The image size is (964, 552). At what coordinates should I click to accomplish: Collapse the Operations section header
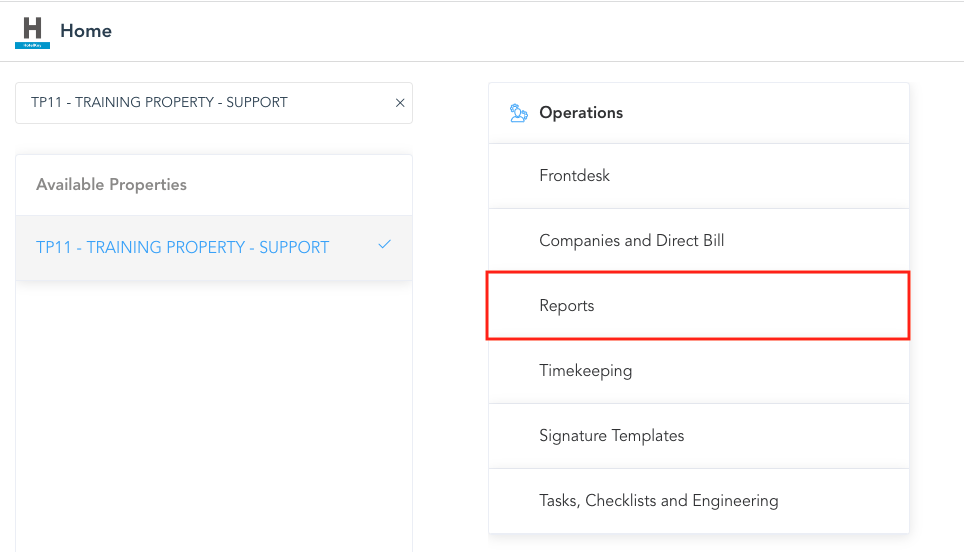pyautogui.click(x=698, y=113)
